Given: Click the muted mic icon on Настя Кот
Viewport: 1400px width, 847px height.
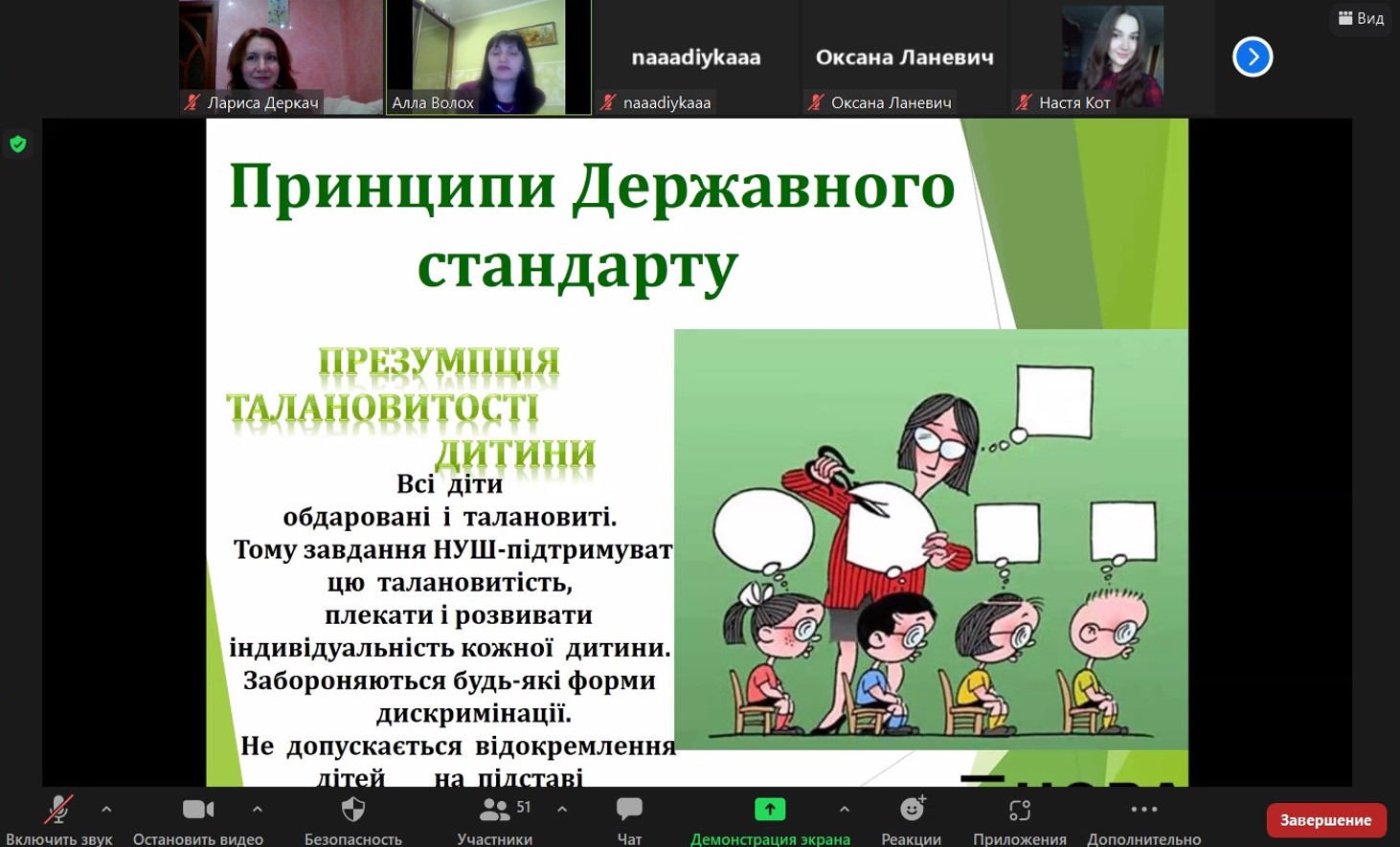Looking at the screenshot, I should (x=1022, y=101).
